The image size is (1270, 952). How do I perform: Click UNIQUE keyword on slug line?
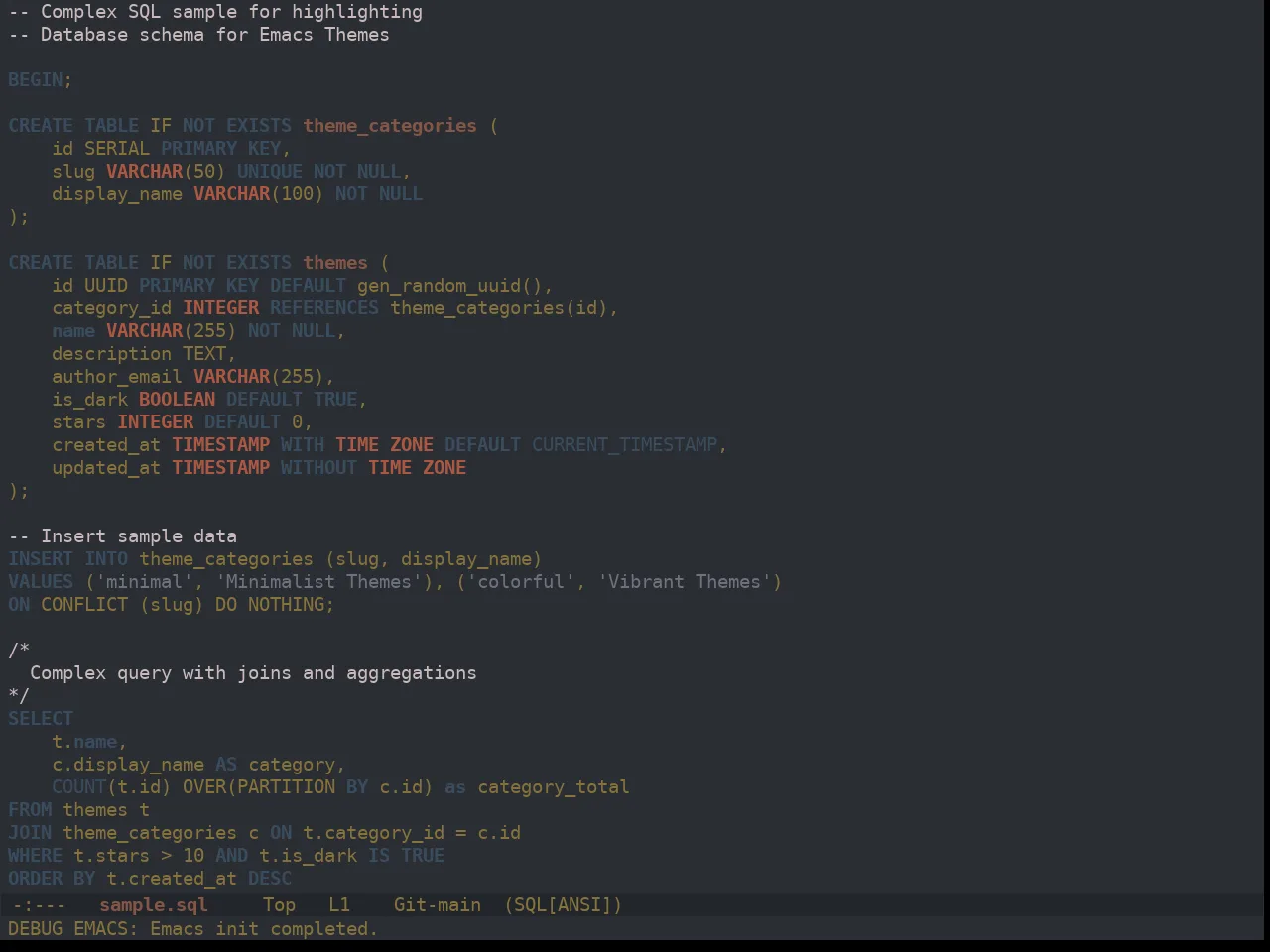coord(269,171)
